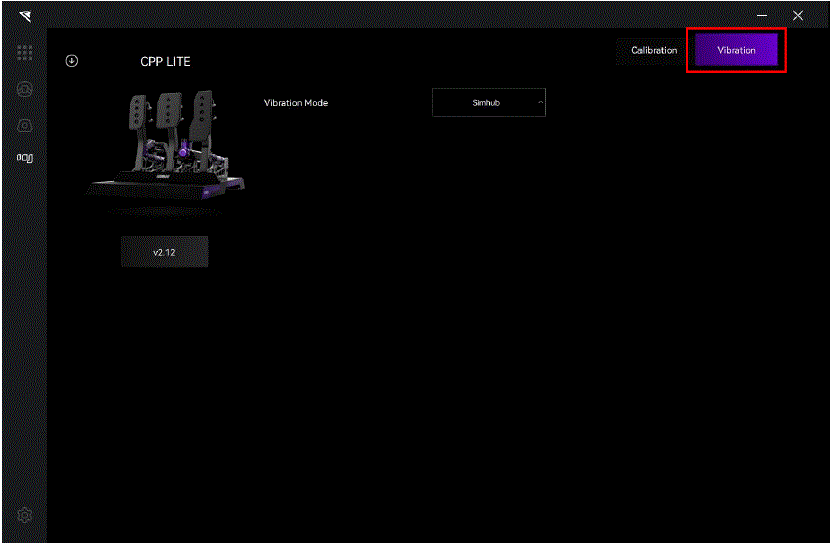
Task: Click the firmware download arrow icon
Action: pos(71,61)
